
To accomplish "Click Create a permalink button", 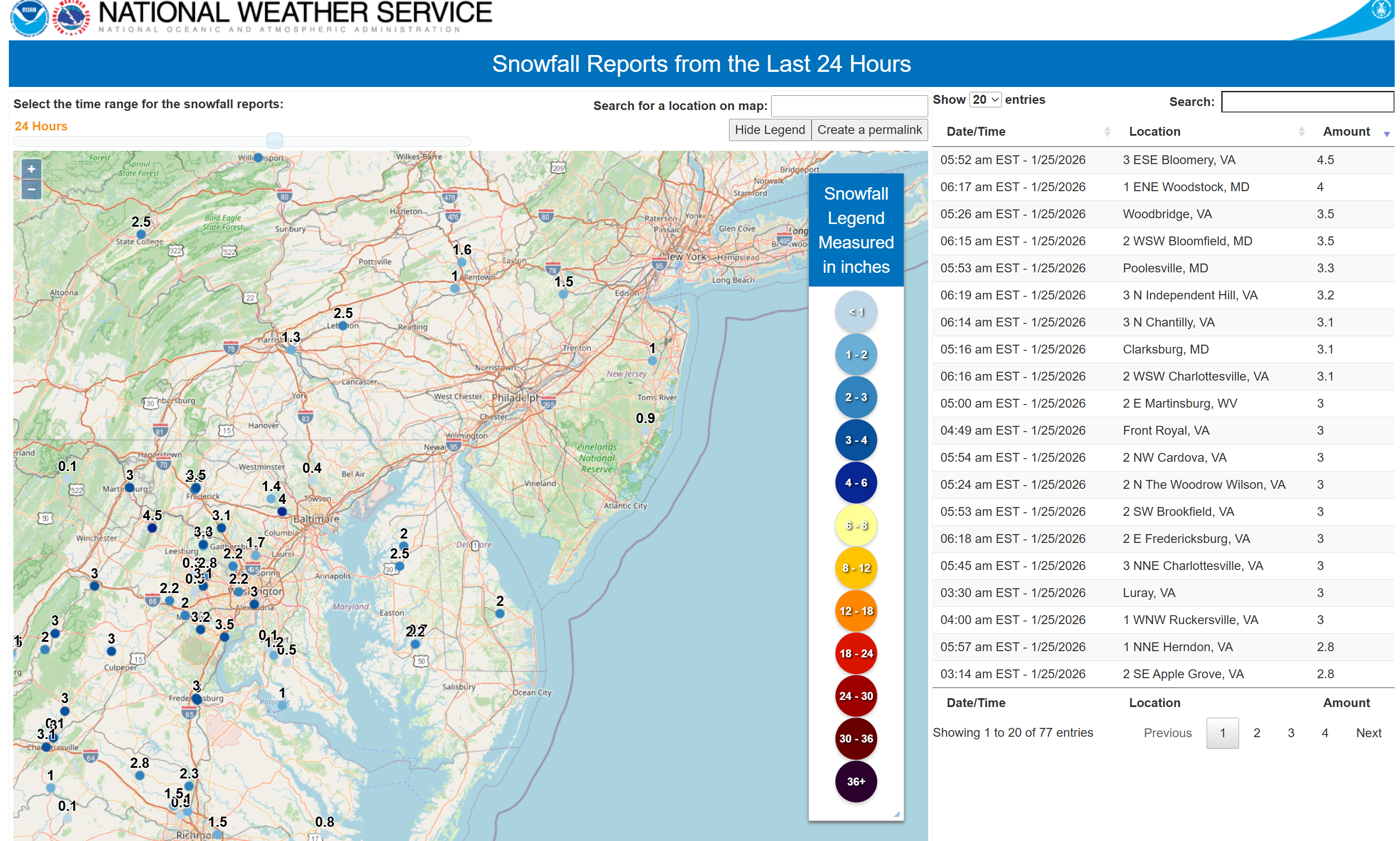I will coord(869,130).
